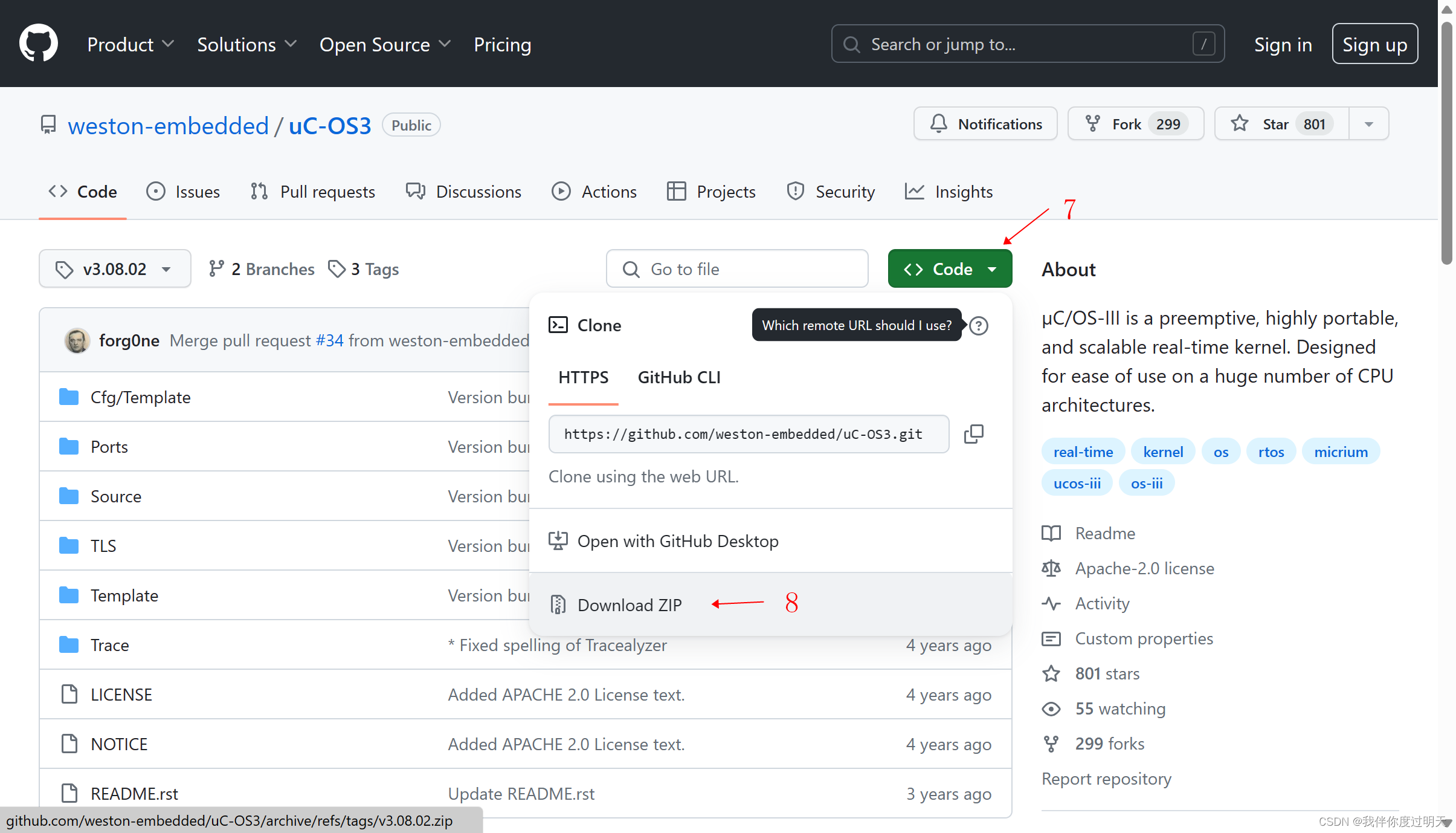Screen dimensions: 1456x833
Task: Open the Issues tab
Action: coord(184,192)
